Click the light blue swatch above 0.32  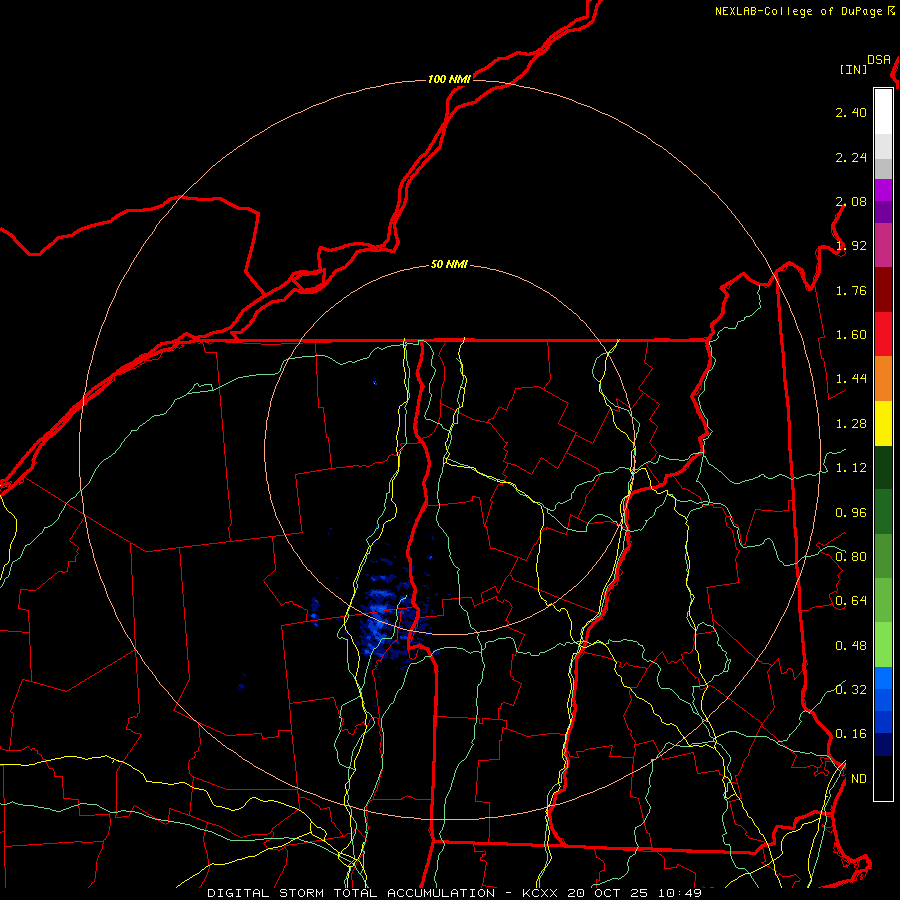pos(883,678)
